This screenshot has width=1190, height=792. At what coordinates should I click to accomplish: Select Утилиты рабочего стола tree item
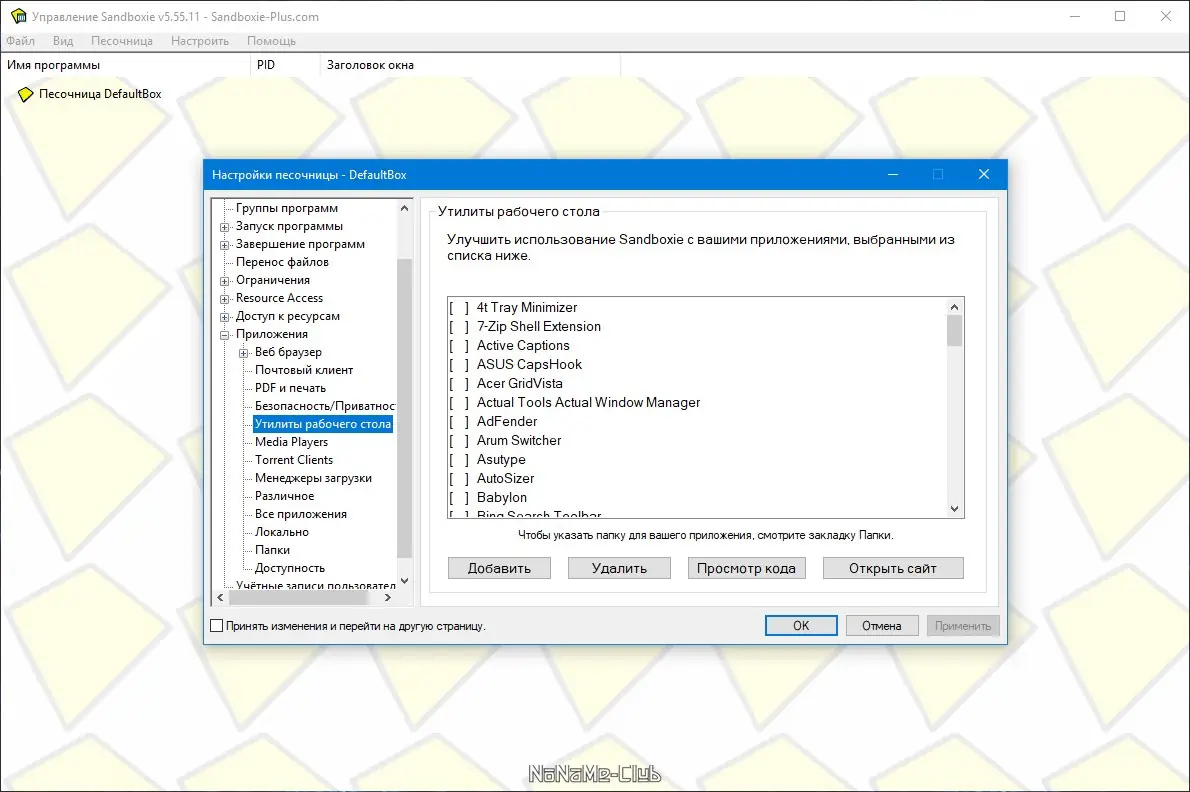(323, 424)
